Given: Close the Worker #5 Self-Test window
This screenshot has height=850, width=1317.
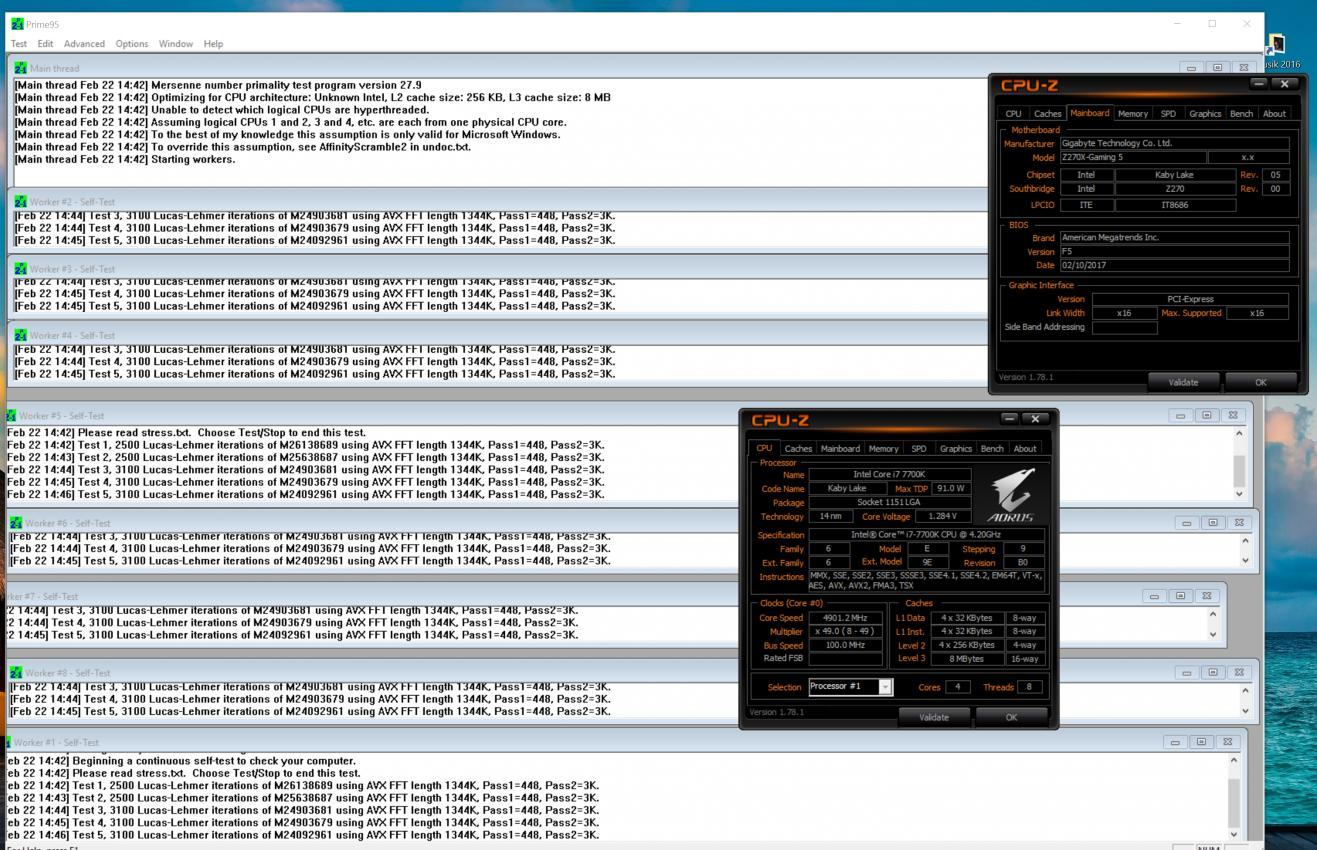Looking at the screenshot, I should (1233, 415).
